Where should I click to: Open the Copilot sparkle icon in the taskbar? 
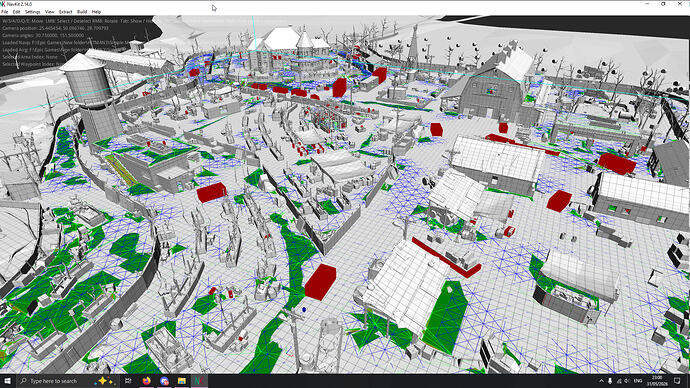coord(106,381)
